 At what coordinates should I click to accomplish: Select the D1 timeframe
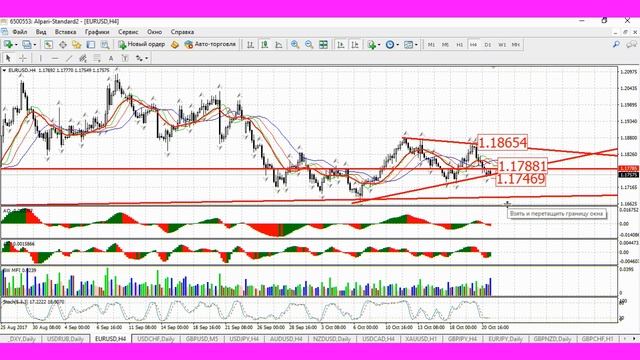(488, 44)
